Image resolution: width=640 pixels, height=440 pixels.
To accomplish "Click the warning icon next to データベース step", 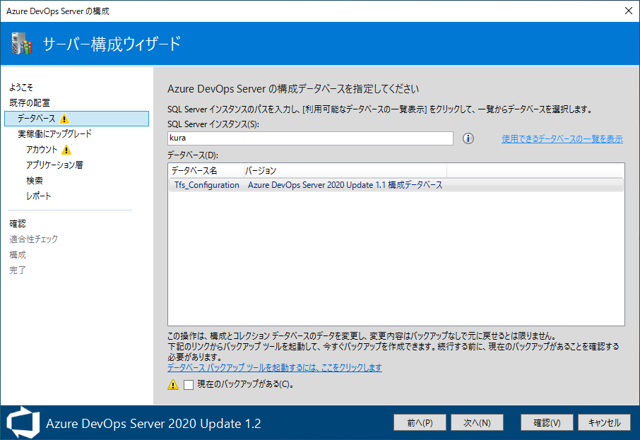I will tap(64, 119).
